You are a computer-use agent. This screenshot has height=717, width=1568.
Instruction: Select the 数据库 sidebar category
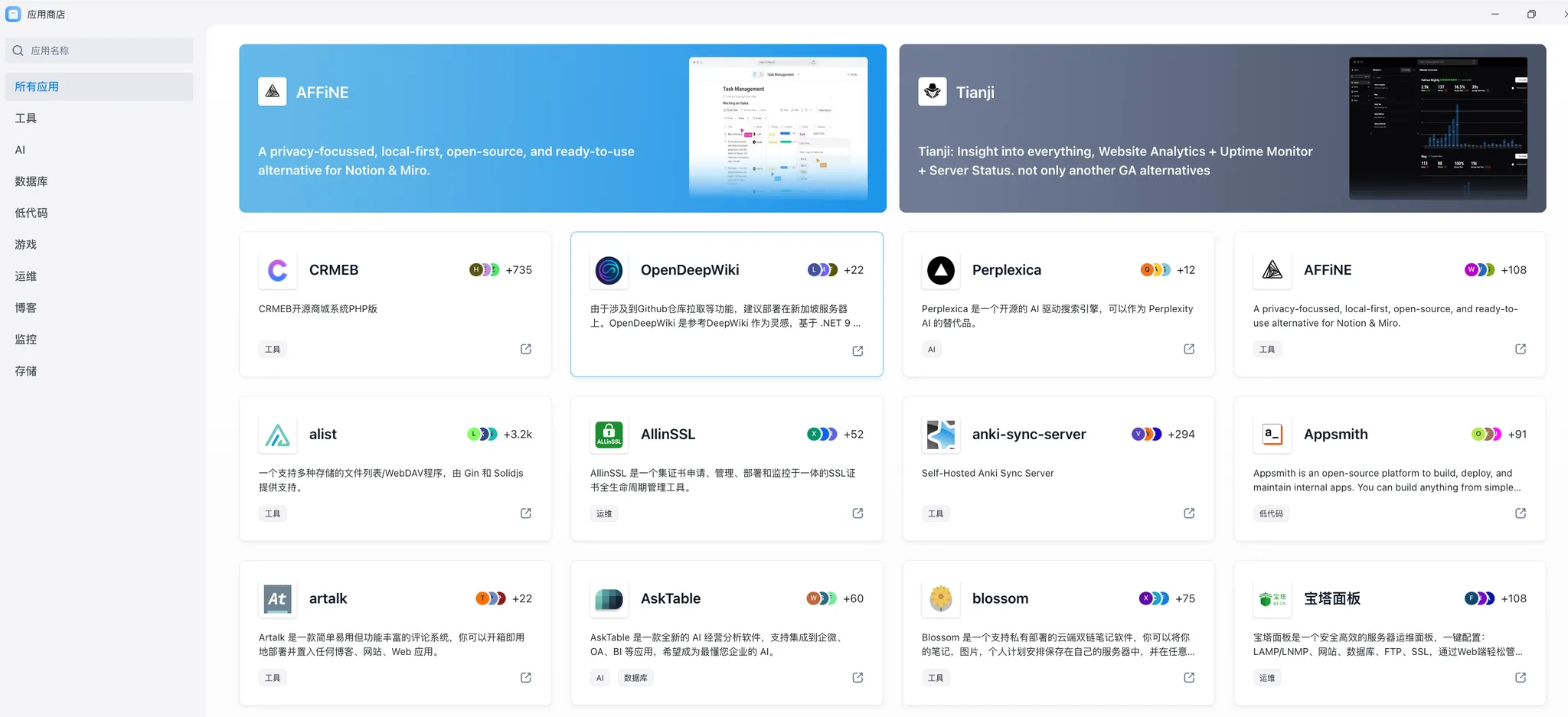(31, 181)
